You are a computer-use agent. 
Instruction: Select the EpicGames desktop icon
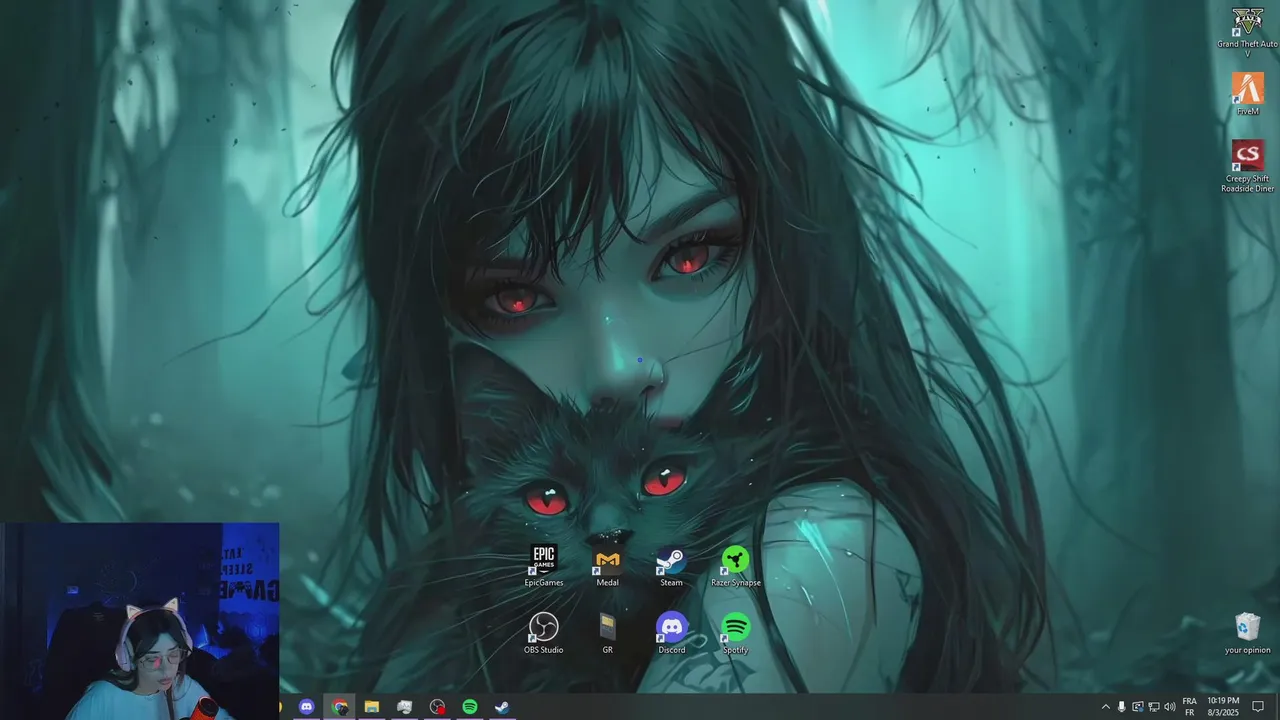point(544,566)
